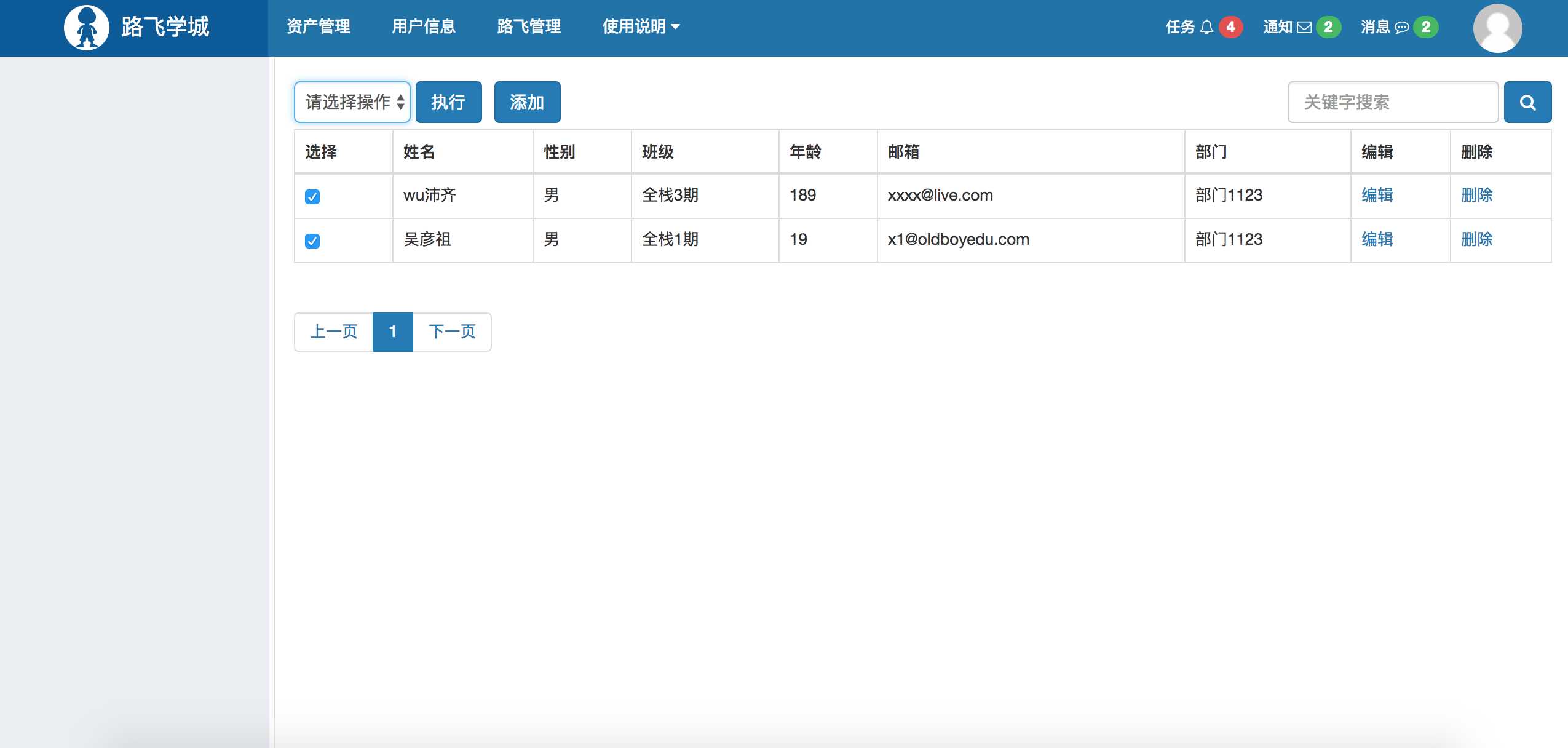Open the 请选择操作 dropdown

click(x=352, y=102)
